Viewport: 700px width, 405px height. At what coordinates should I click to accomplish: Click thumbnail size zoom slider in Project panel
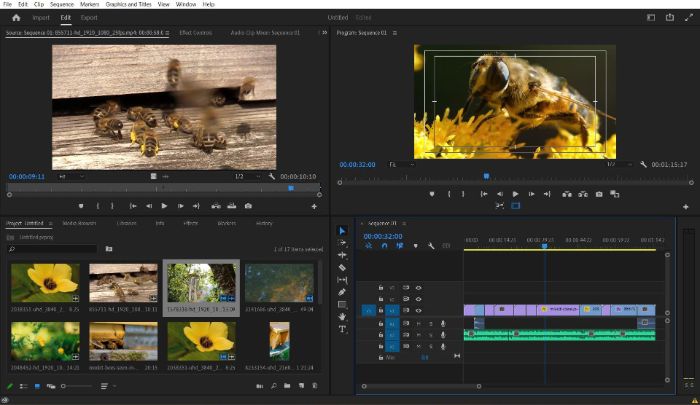pos(75,386)
